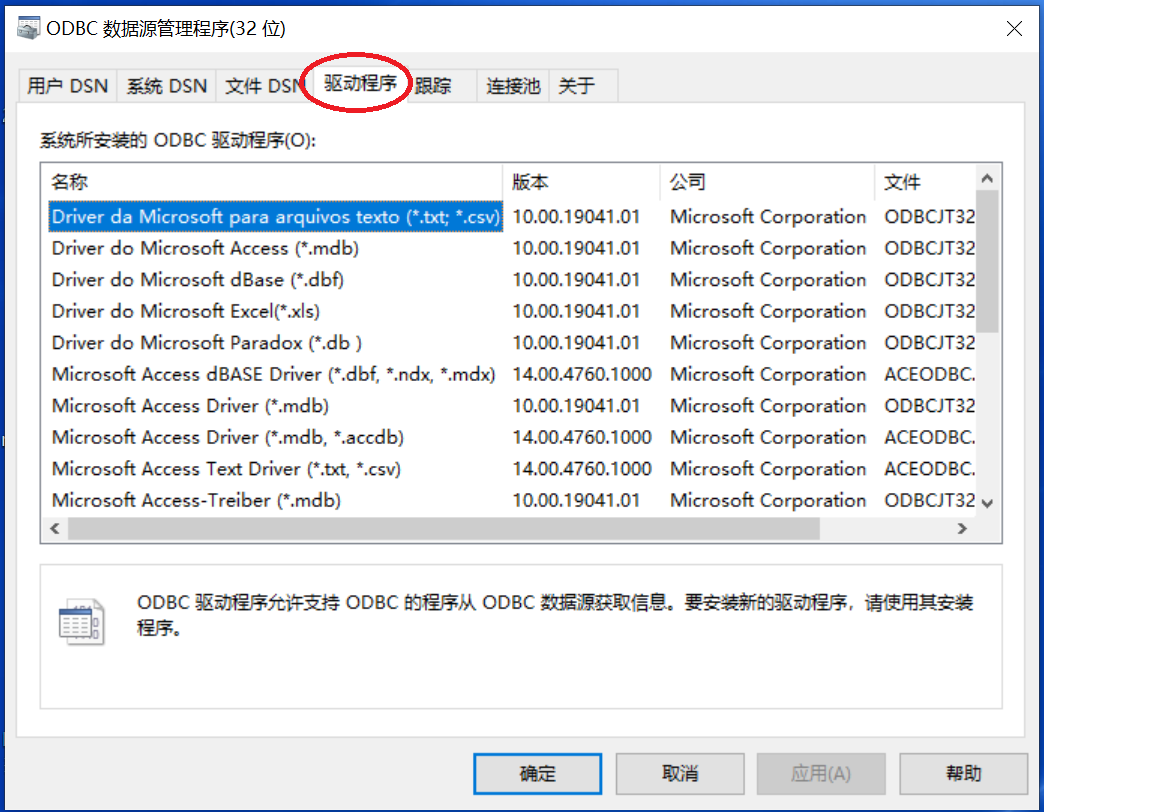This screenshot has height=812, width=1152.
Task: Click the horizontal scrollbar right arrow
Action: click(962, 528)
